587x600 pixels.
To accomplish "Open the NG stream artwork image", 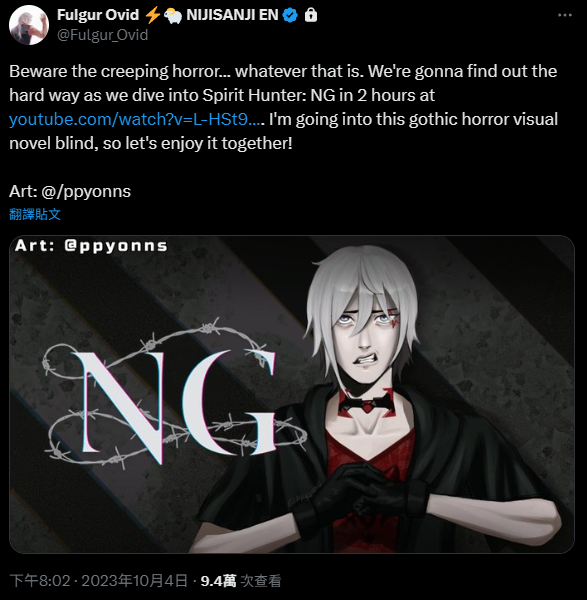I will click(x=292, y=394).
